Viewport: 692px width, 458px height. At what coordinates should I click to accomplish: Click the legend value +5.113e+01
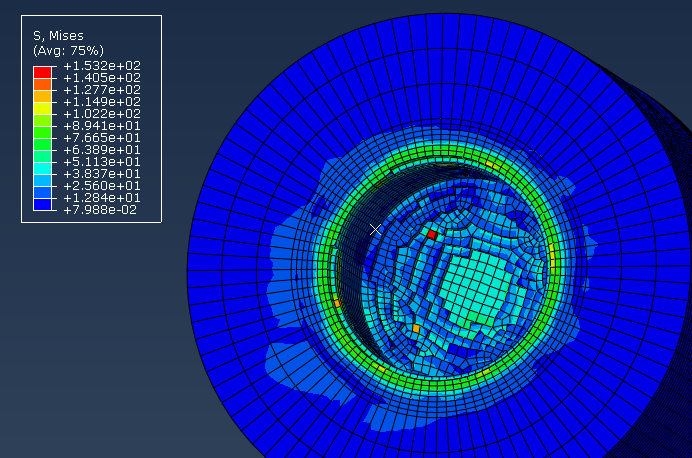click(102, 162)
